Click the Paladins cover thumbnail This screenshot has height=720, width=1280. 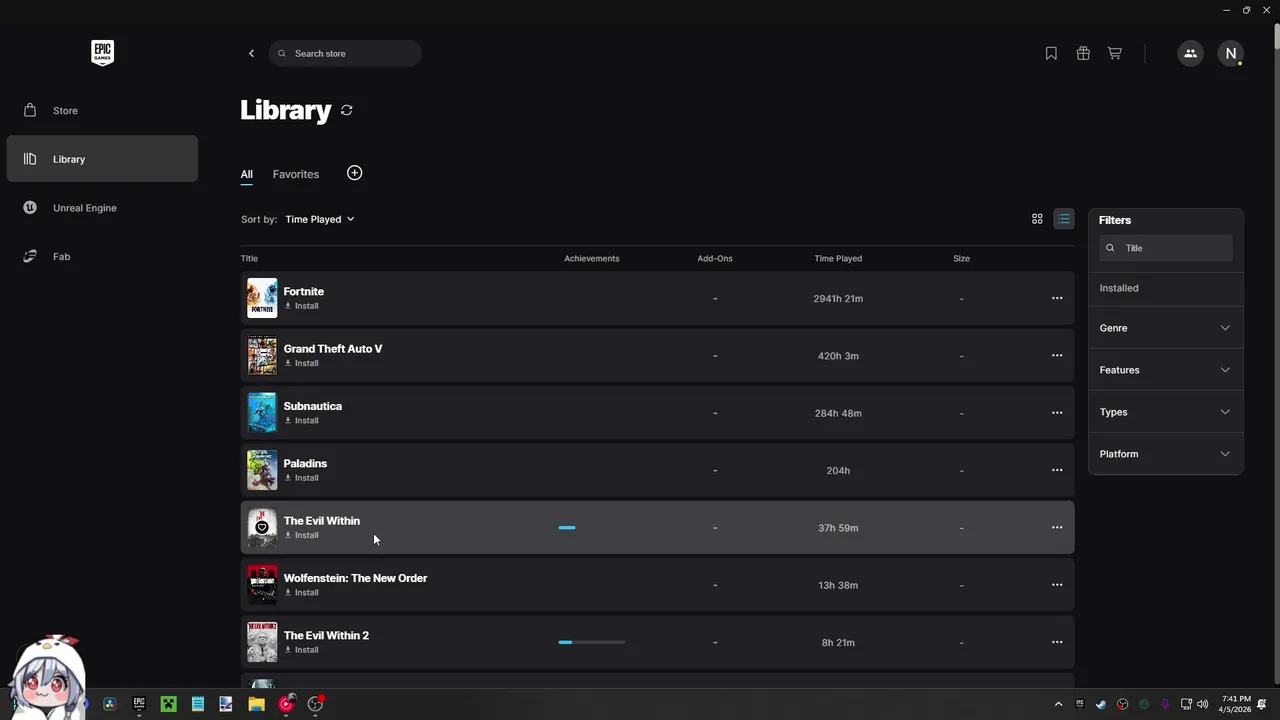262,470
